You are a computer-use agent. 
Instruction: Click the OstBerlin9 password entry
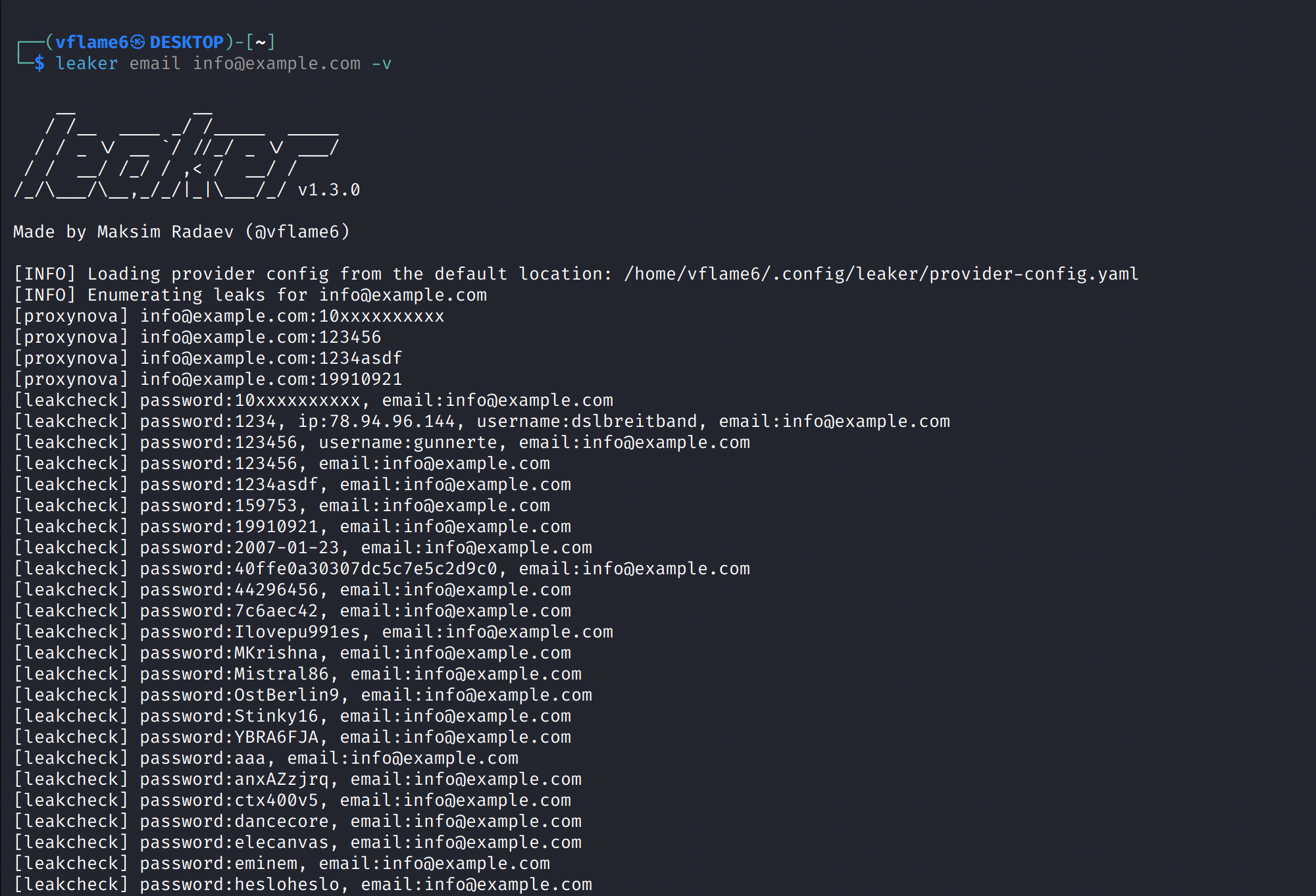pyautogui.click(x=287, y=695)
